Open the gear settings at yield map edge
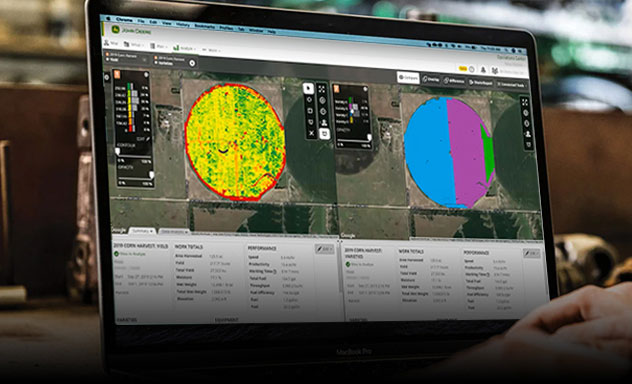This screenshot has height=384, width=632. click(x=107, y=77)
